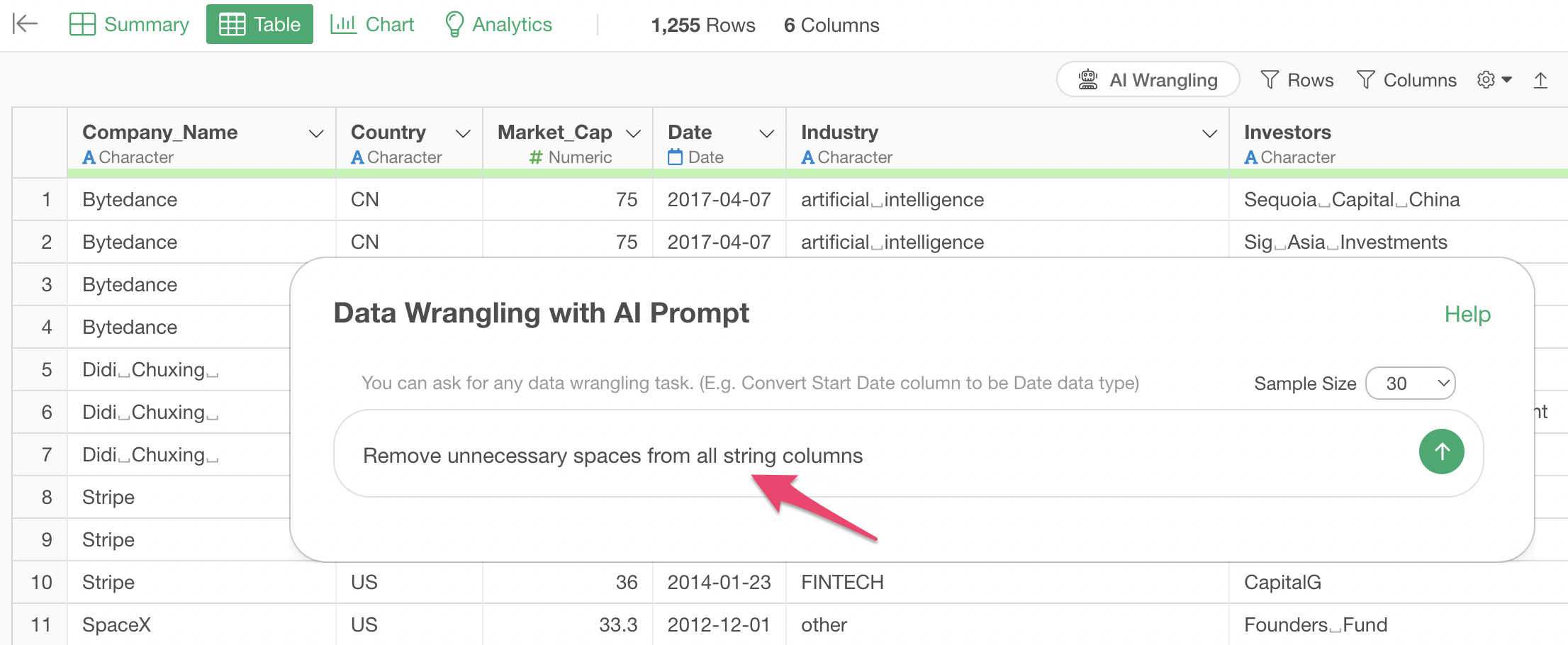The height and width of the screenshot is (645, 1568).
Task: Switch to the Summary tab
Action: click(129, 24)
